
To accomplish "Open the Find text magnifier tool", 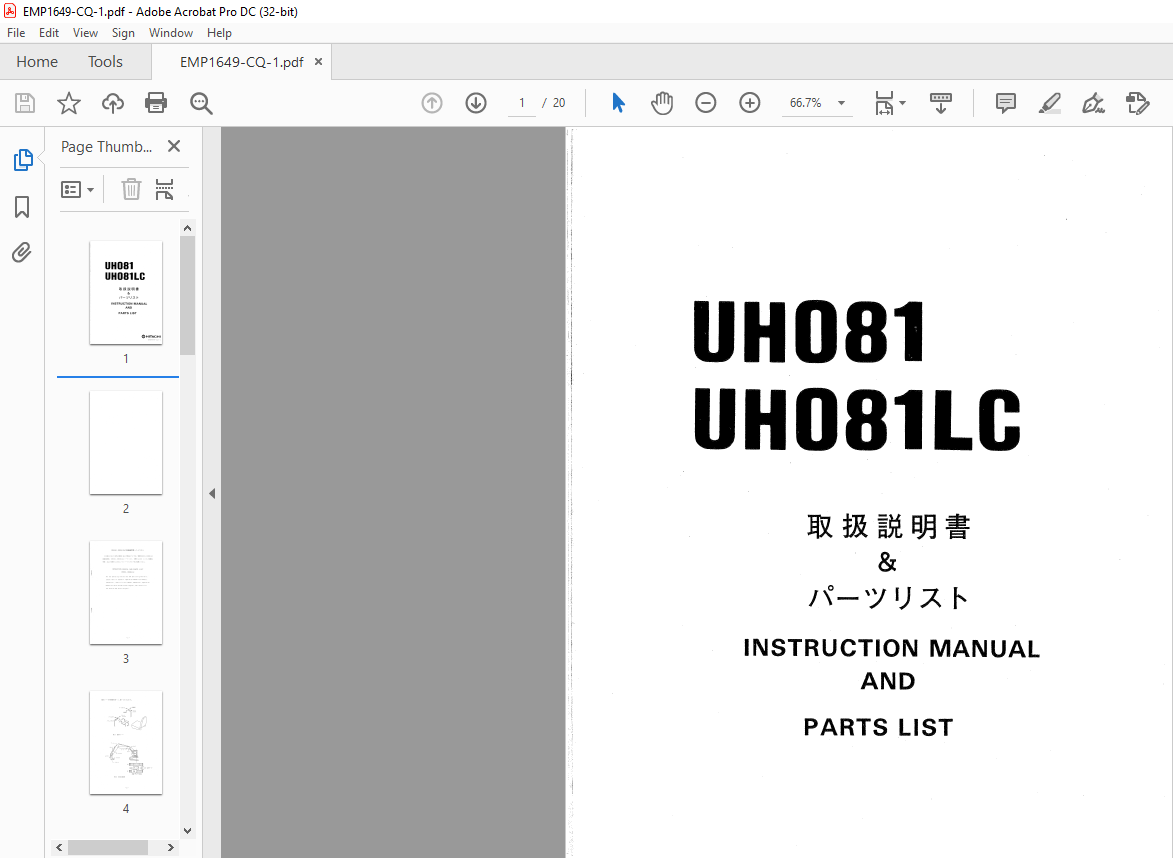I will 201,103.
